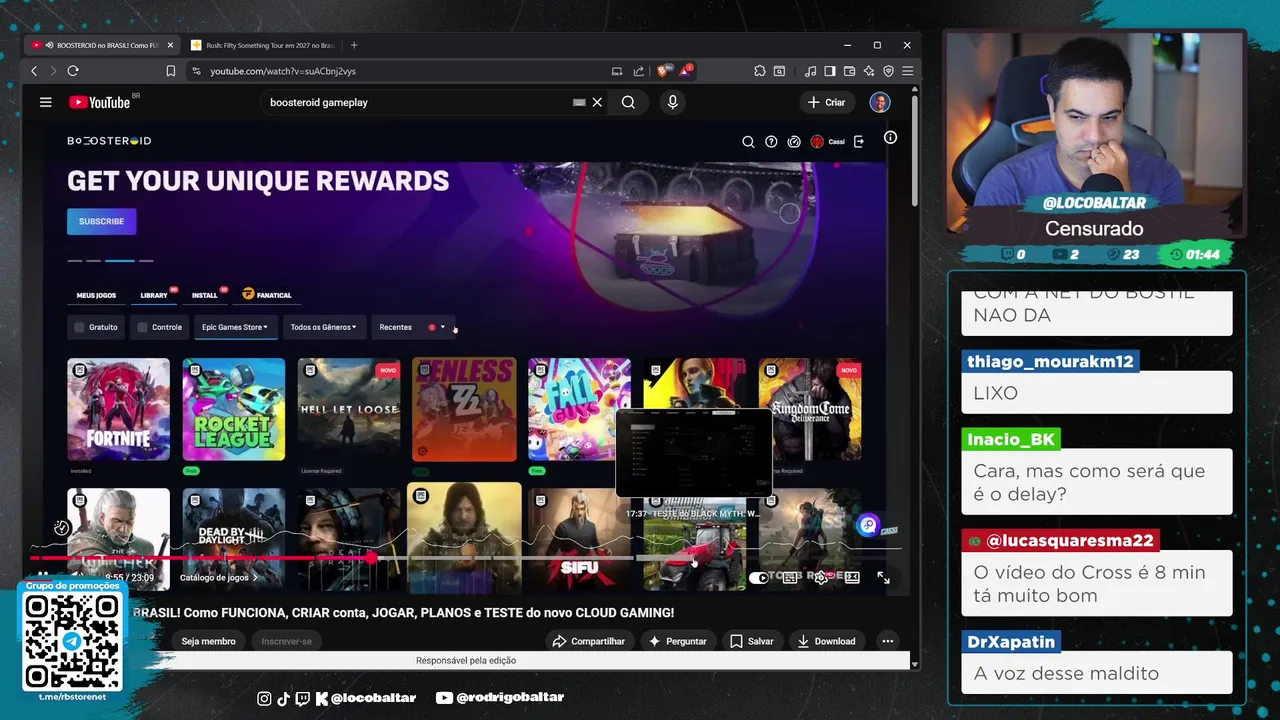1280x720 pixels.
Task: Select the Hell Let Loose game thumbnail
Action: click(x=349, y=409)
